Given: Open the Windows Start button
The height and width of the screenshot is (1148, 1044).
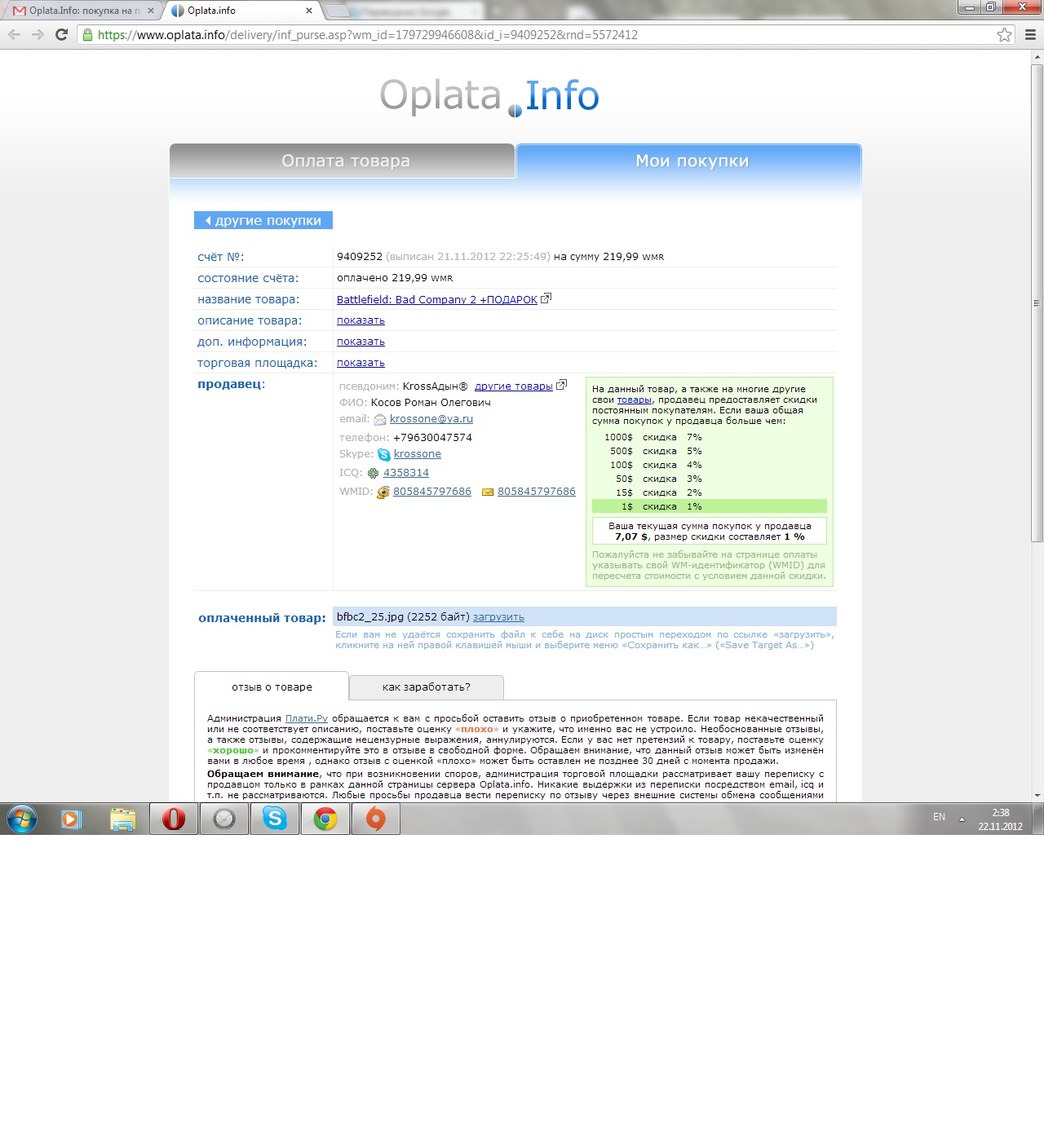Looking at the screenshot, I should coord(22,819).
